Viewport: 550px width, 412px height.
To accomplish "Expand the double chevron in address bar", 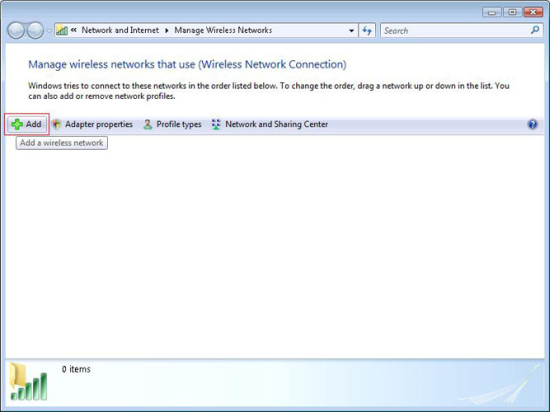I will pos(74,30).
